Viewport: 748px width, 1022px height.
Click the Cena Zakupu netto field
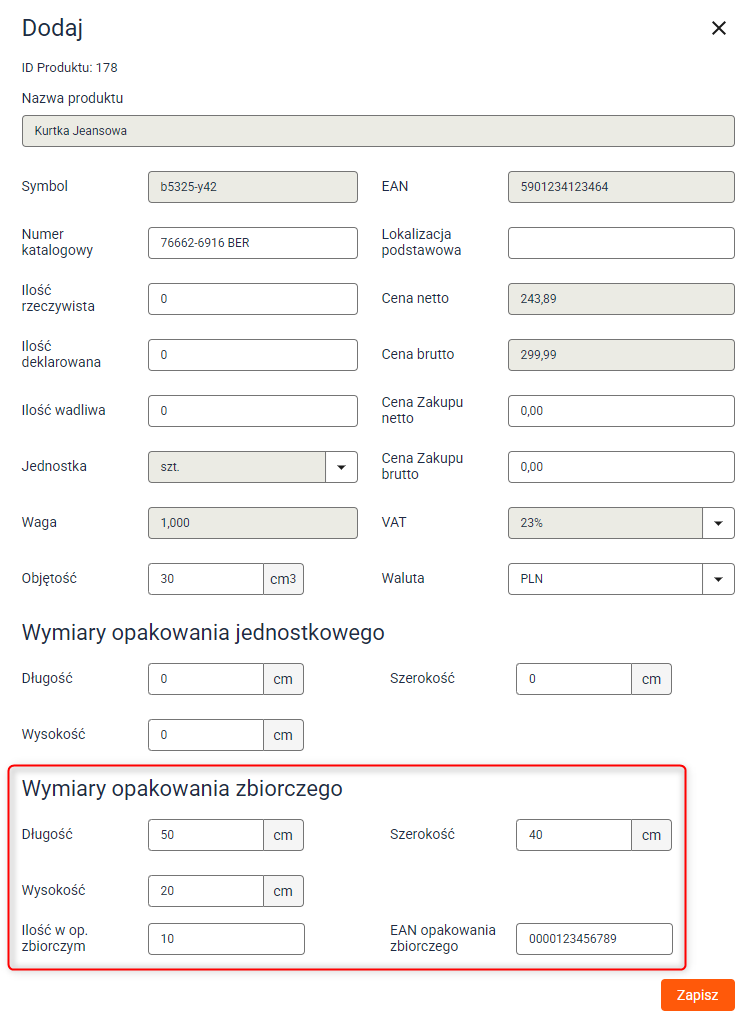621,411
